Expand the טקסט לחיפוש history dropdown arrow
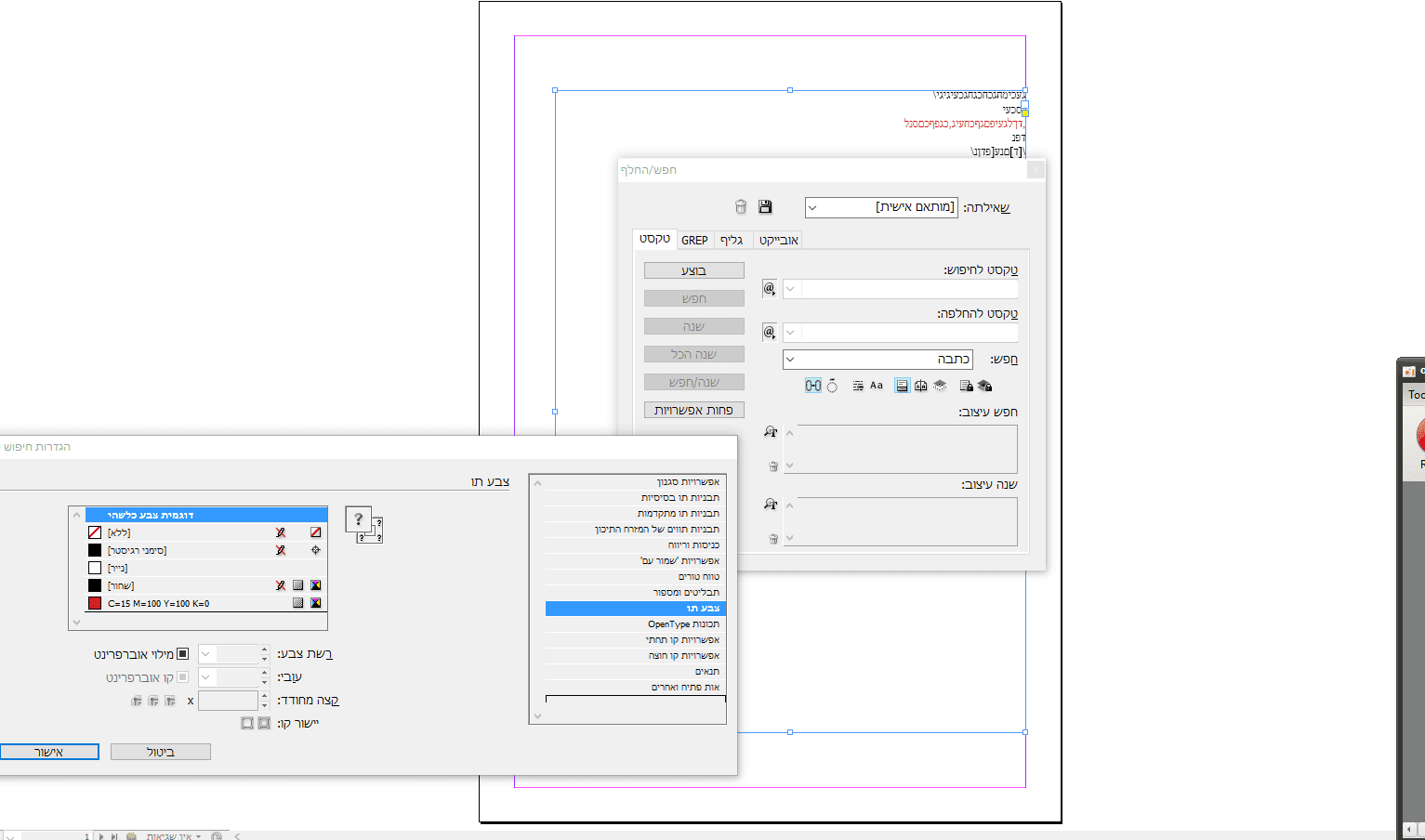The image size is (1425, 840). coord(791,289)
